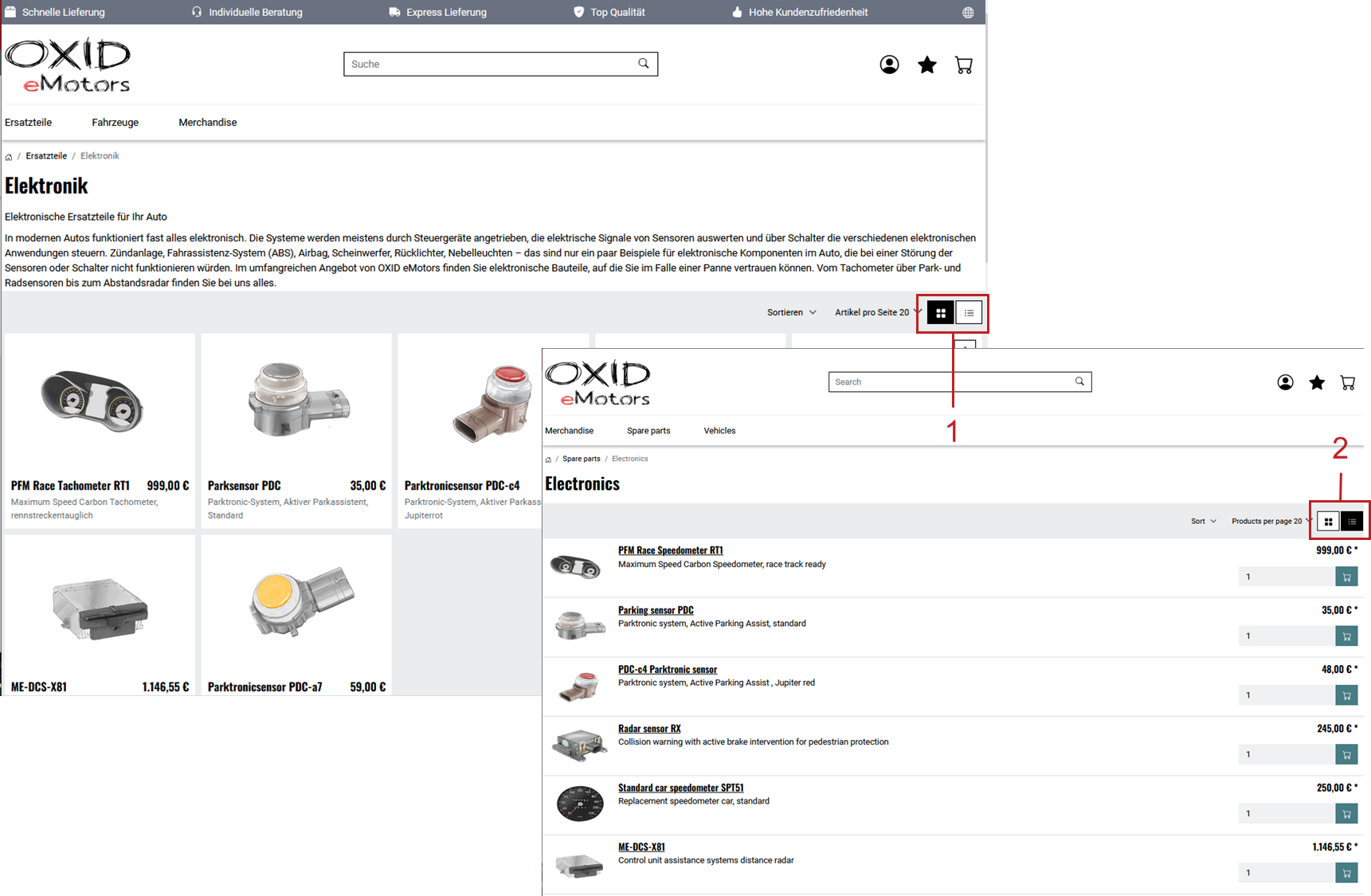The width and height of the screenshot is (1371, 896).
Task: Open Parktronicsensor PDC-a7 product image
Action: 301,604
